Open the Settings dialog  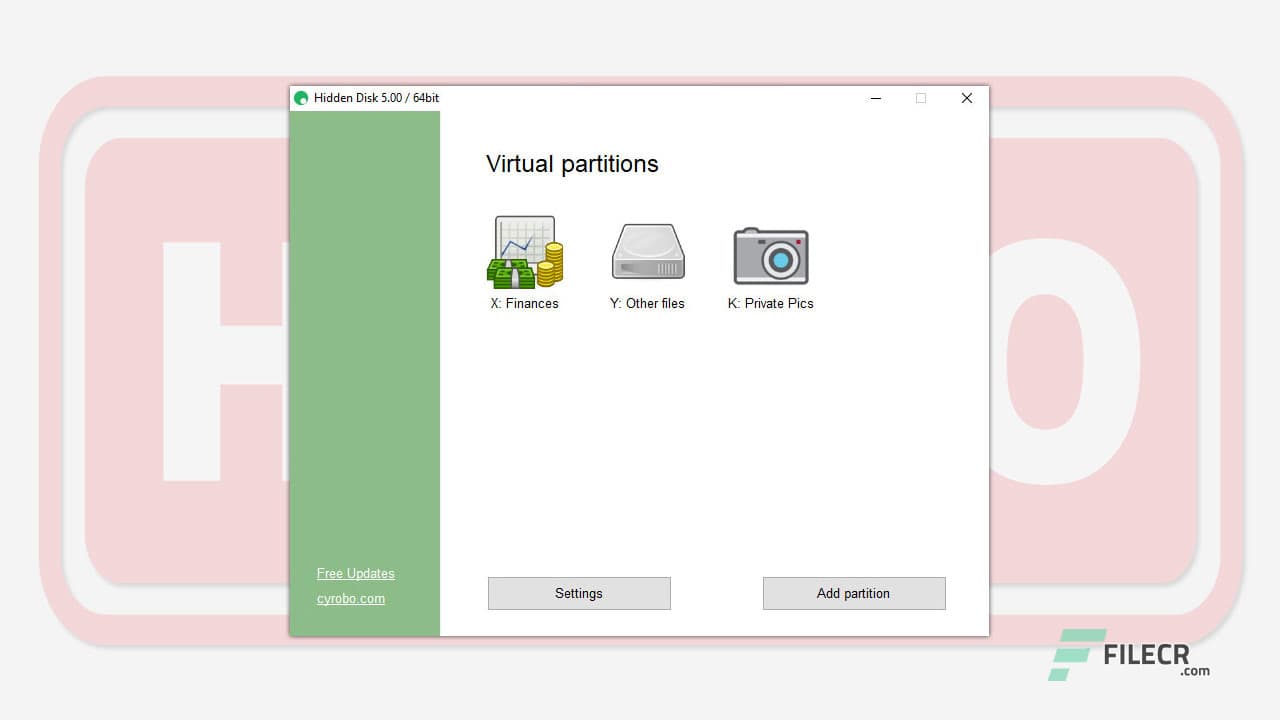pos(578,593)
